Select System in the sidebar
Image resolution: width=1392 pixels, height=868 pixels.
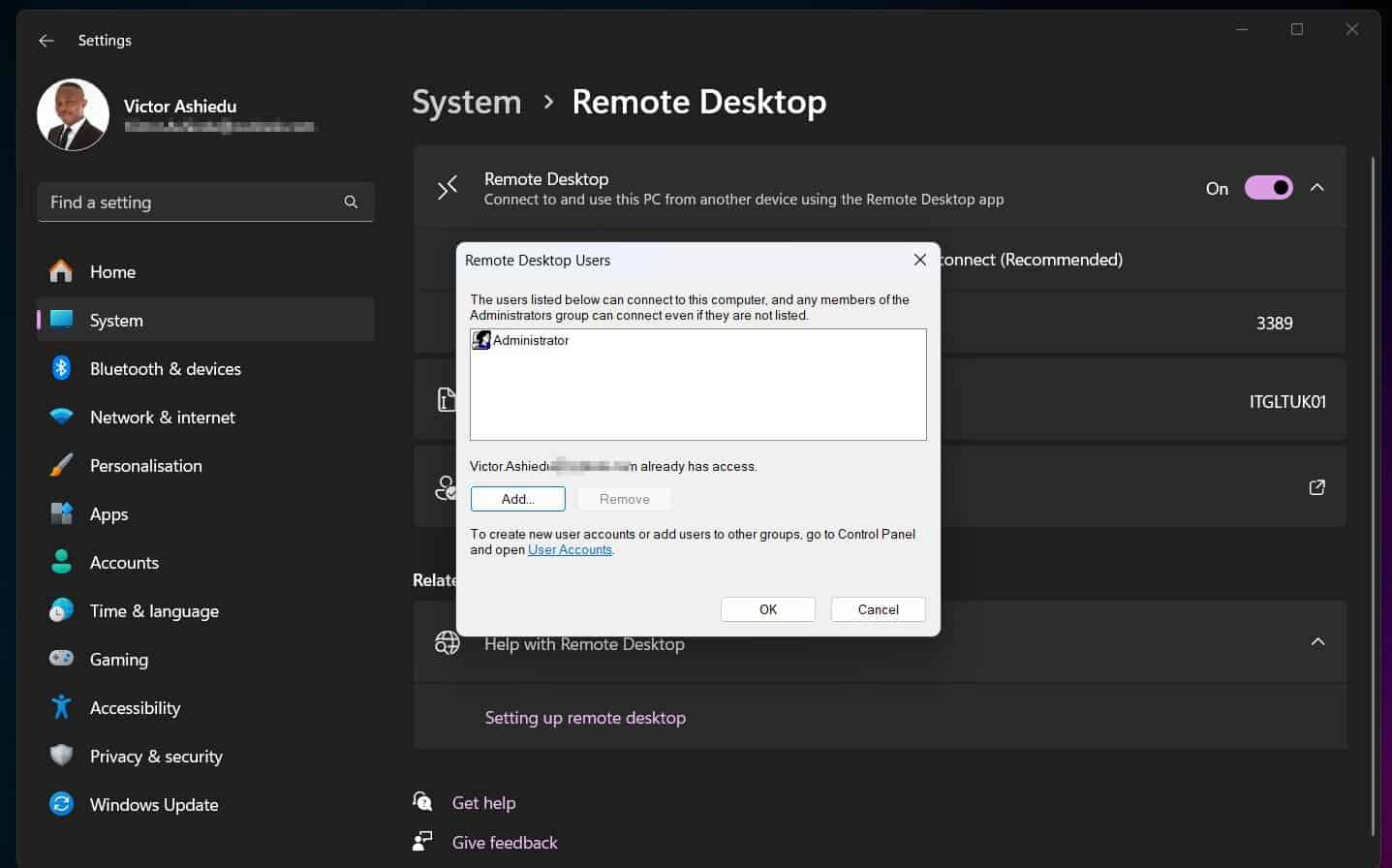[x=205, y=320]
